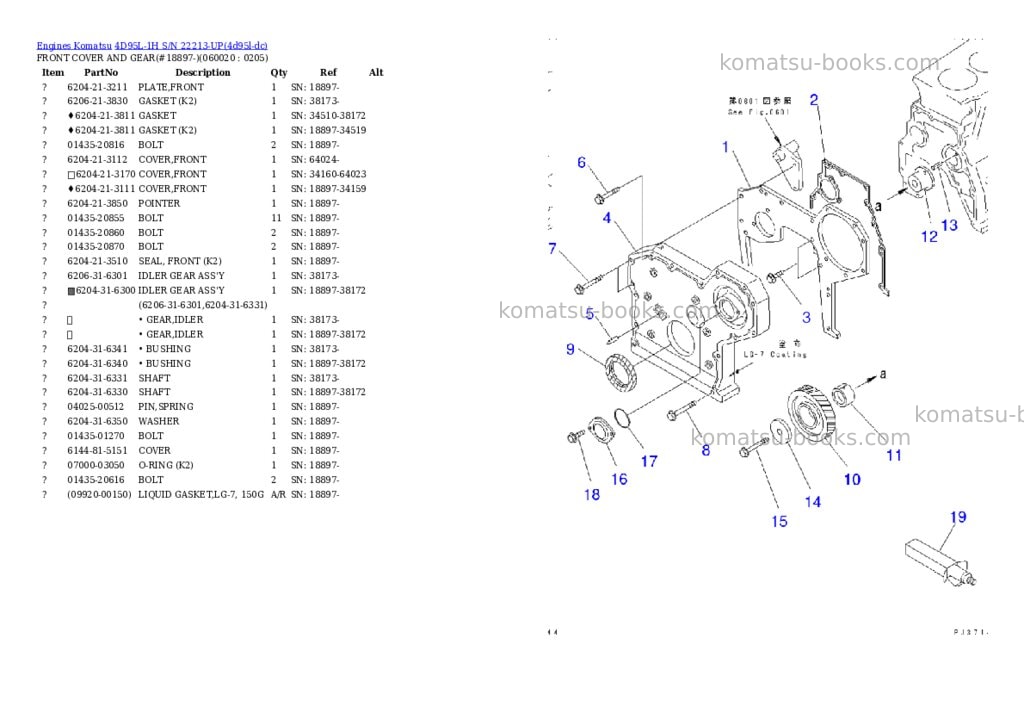Click diagram callout number 16
This screenshot has width=1024, height=725.
619,479
